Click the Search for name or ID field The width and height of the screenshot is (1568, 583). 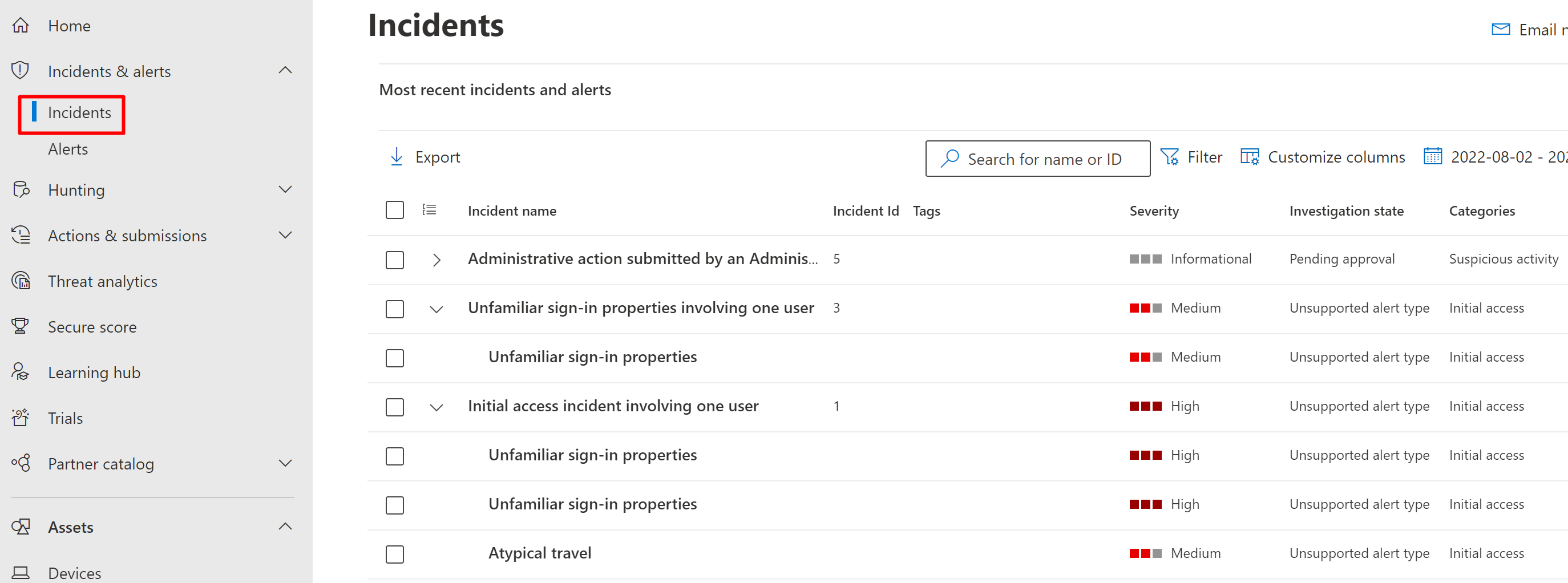coord(1043,159)
